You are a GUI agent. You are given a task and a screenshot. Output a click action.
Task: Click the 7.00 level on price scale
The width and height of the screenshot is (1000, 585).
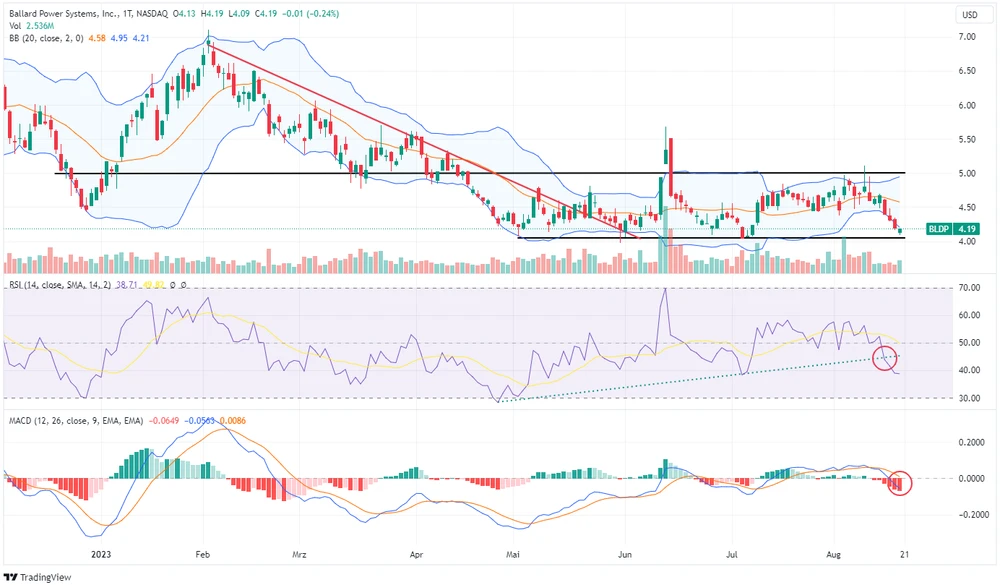click(x=967, y=37)
